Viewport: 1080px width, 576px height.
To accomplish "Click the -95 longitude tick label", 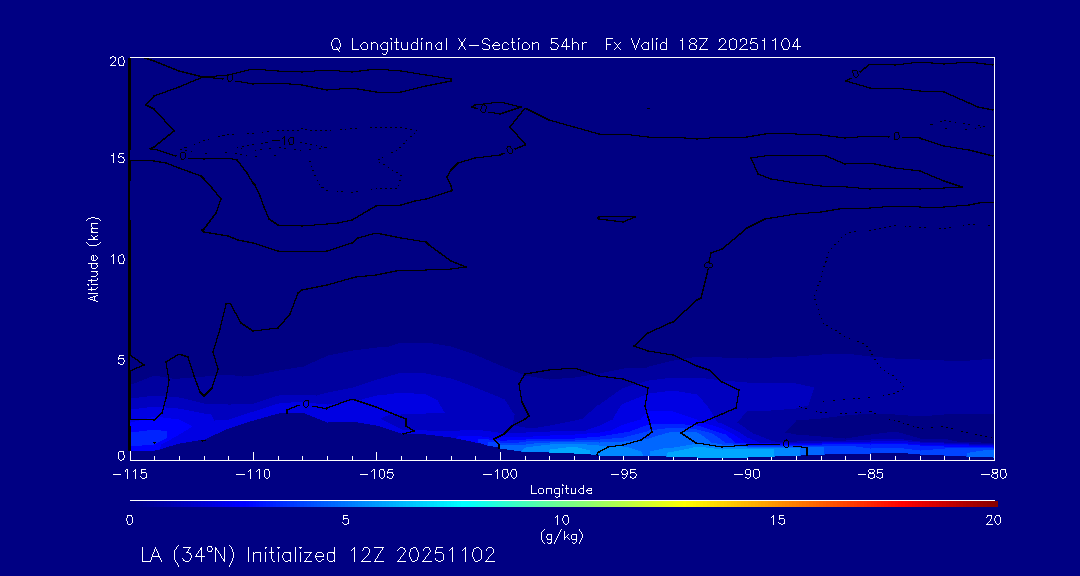I will pyautogui.click(x=623, y=475).
